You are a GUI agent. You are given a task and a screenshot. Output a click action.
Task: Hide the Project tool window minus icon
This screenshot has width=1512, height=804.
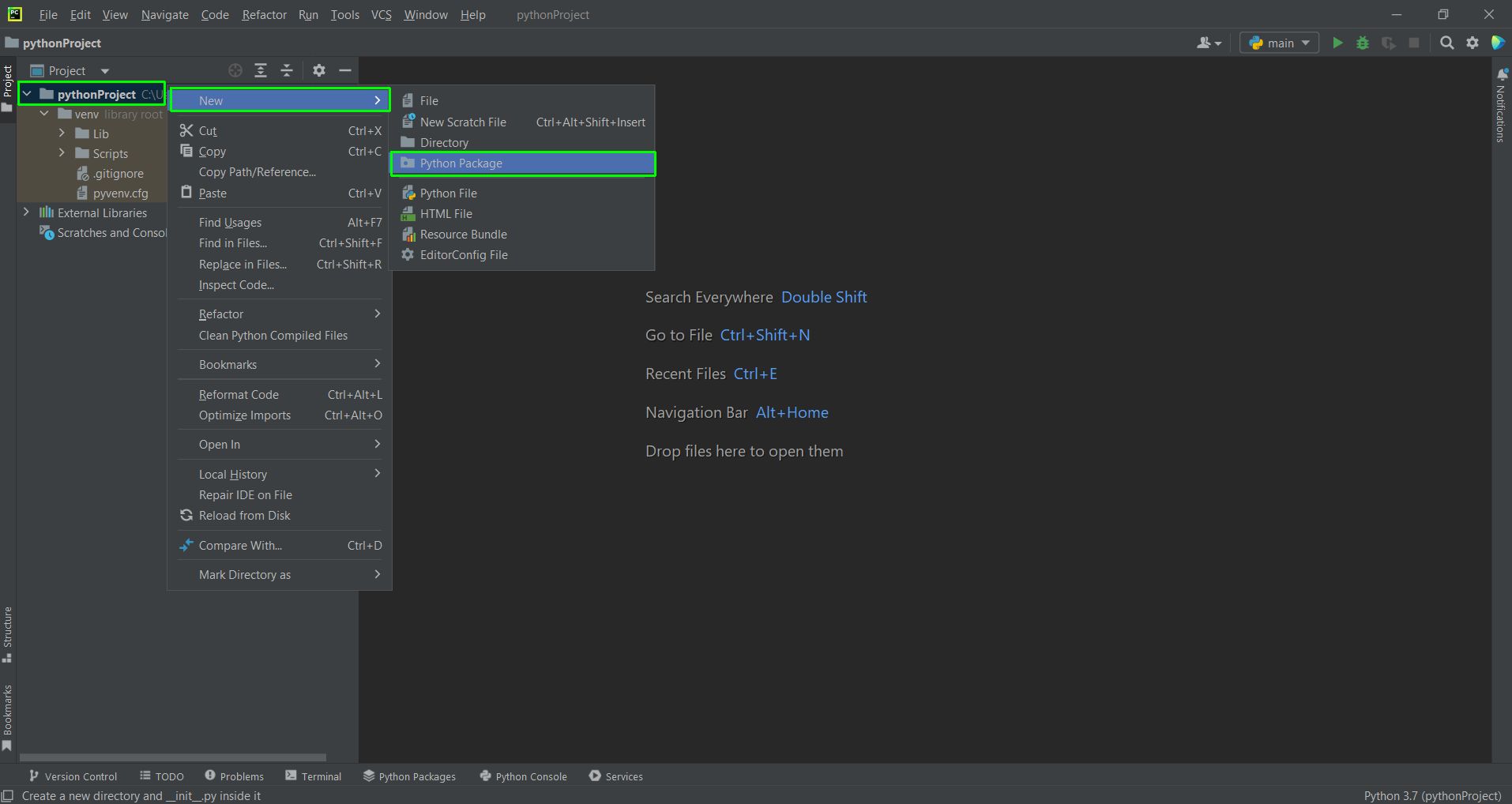click(345, 70)
